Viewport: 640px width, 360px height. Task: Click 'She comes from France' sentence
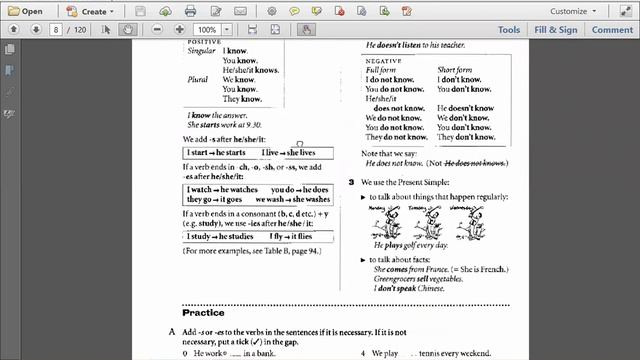coord(411,269)
